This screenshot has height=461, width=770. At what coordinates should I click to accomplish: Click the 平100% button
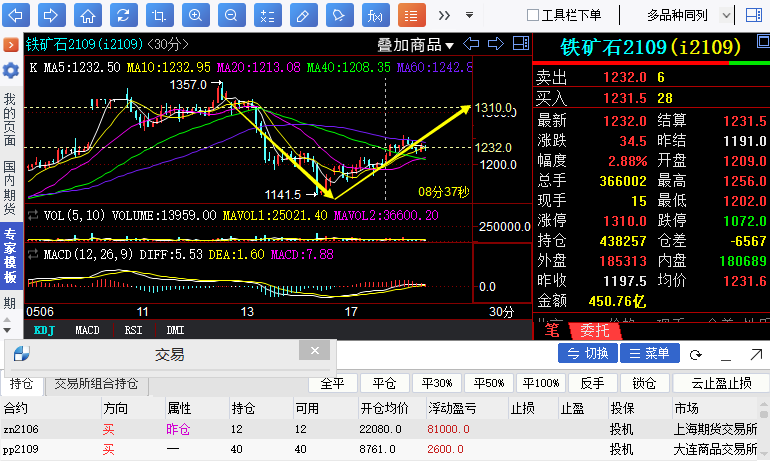[x=541, y=383]
